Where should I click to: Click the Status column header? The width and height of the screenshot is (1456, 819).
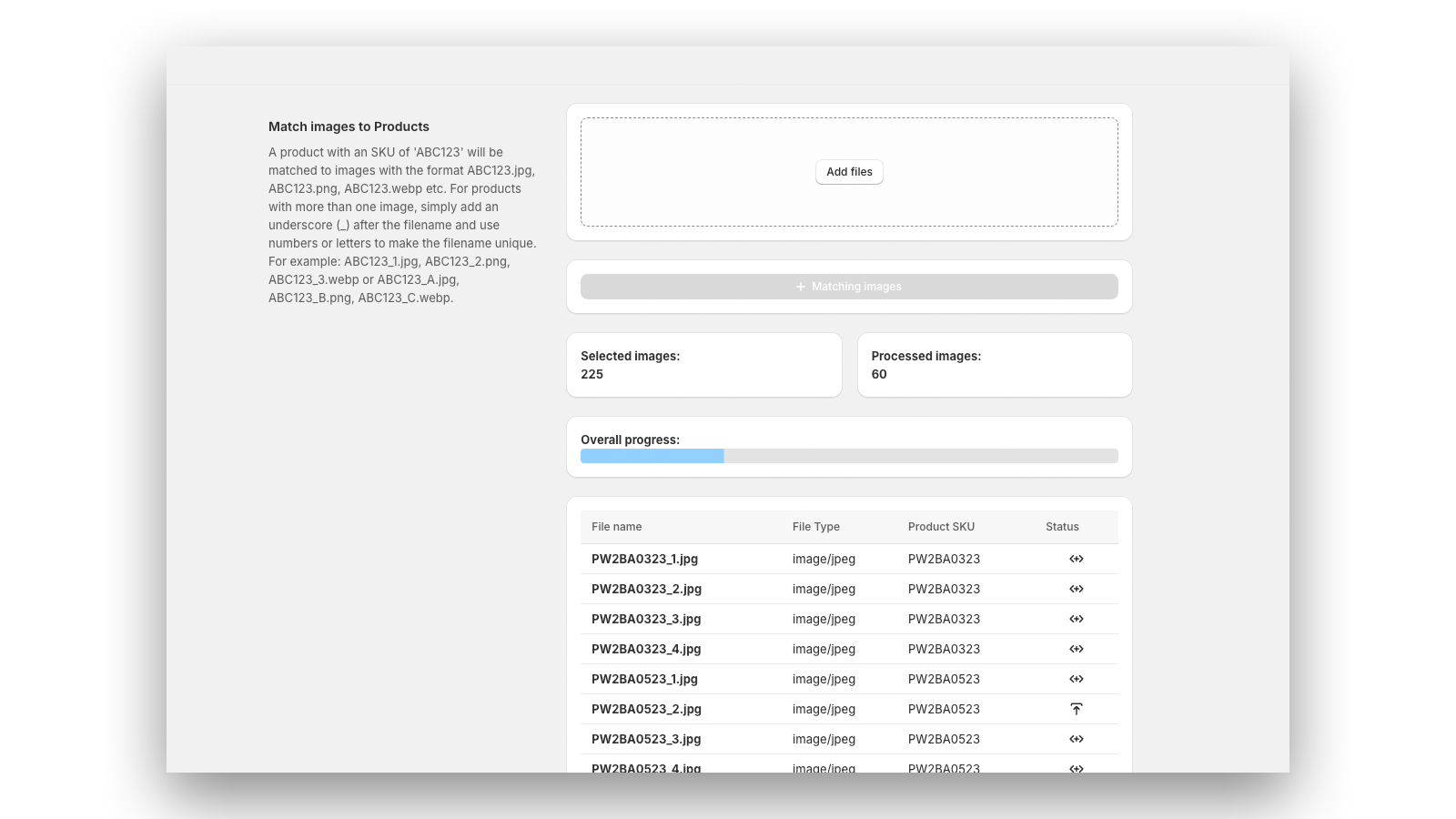[x=1061, y=526]
